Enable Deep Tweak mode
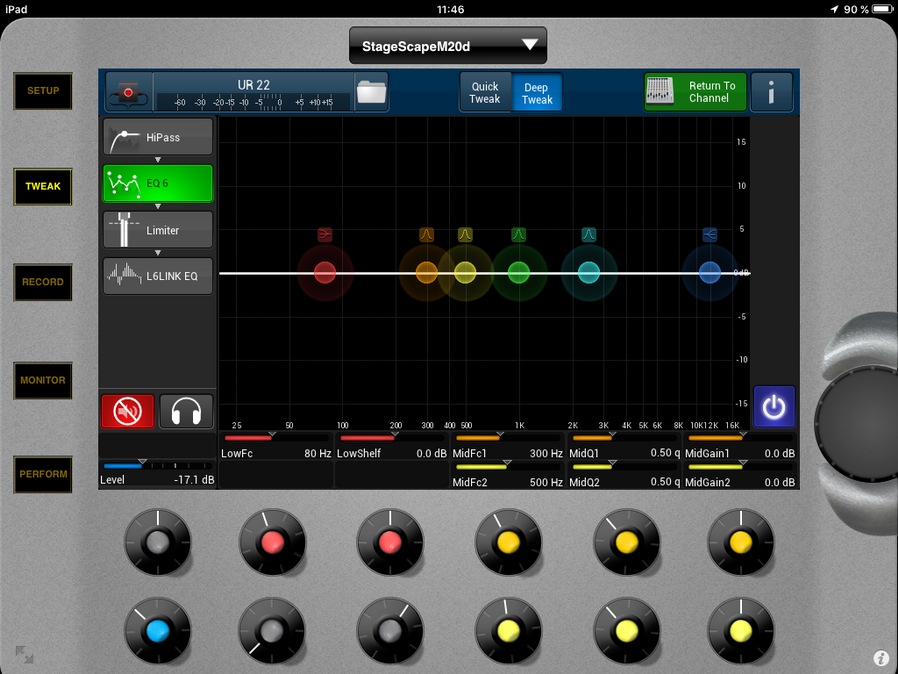This screenshot has width=898, height=674. tap(537, 93)
